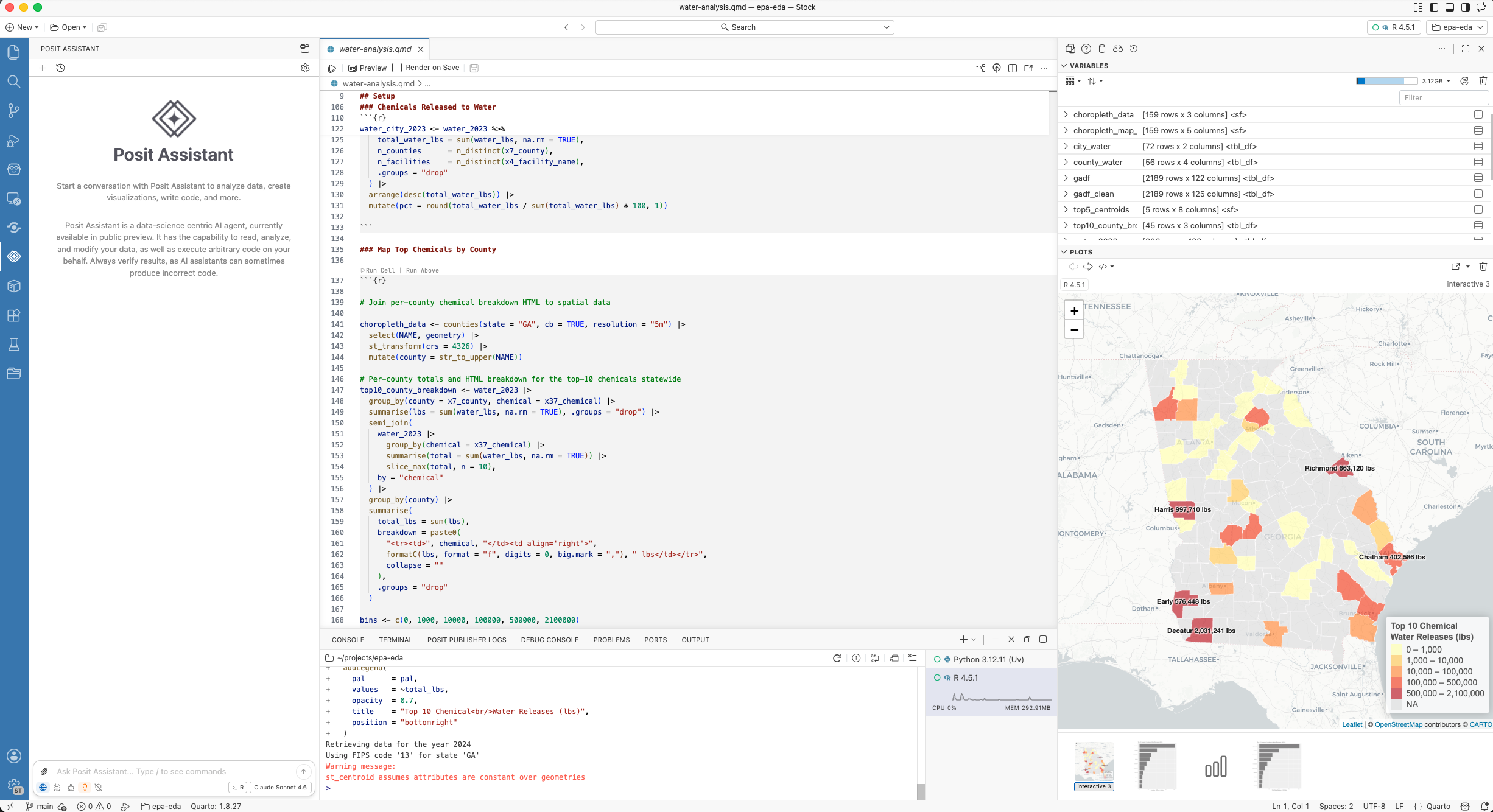Zoom out on the Georgia map

(x=1074, y=330)
